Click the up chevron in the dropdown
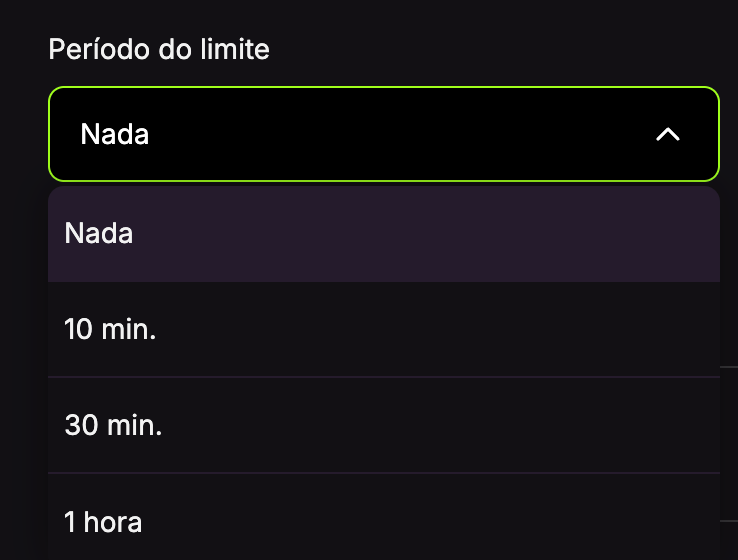 coord(667,134)
